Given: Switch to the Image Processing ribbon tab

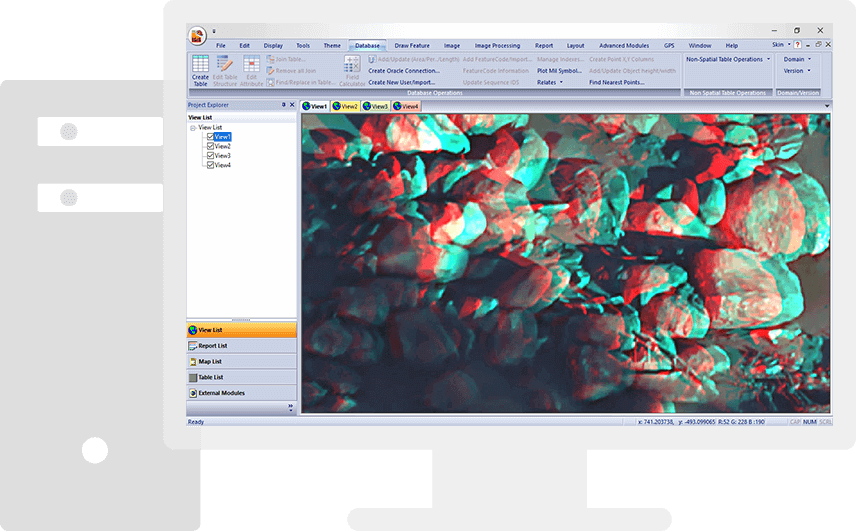Looking at the screenshot, I should [497, 46].
